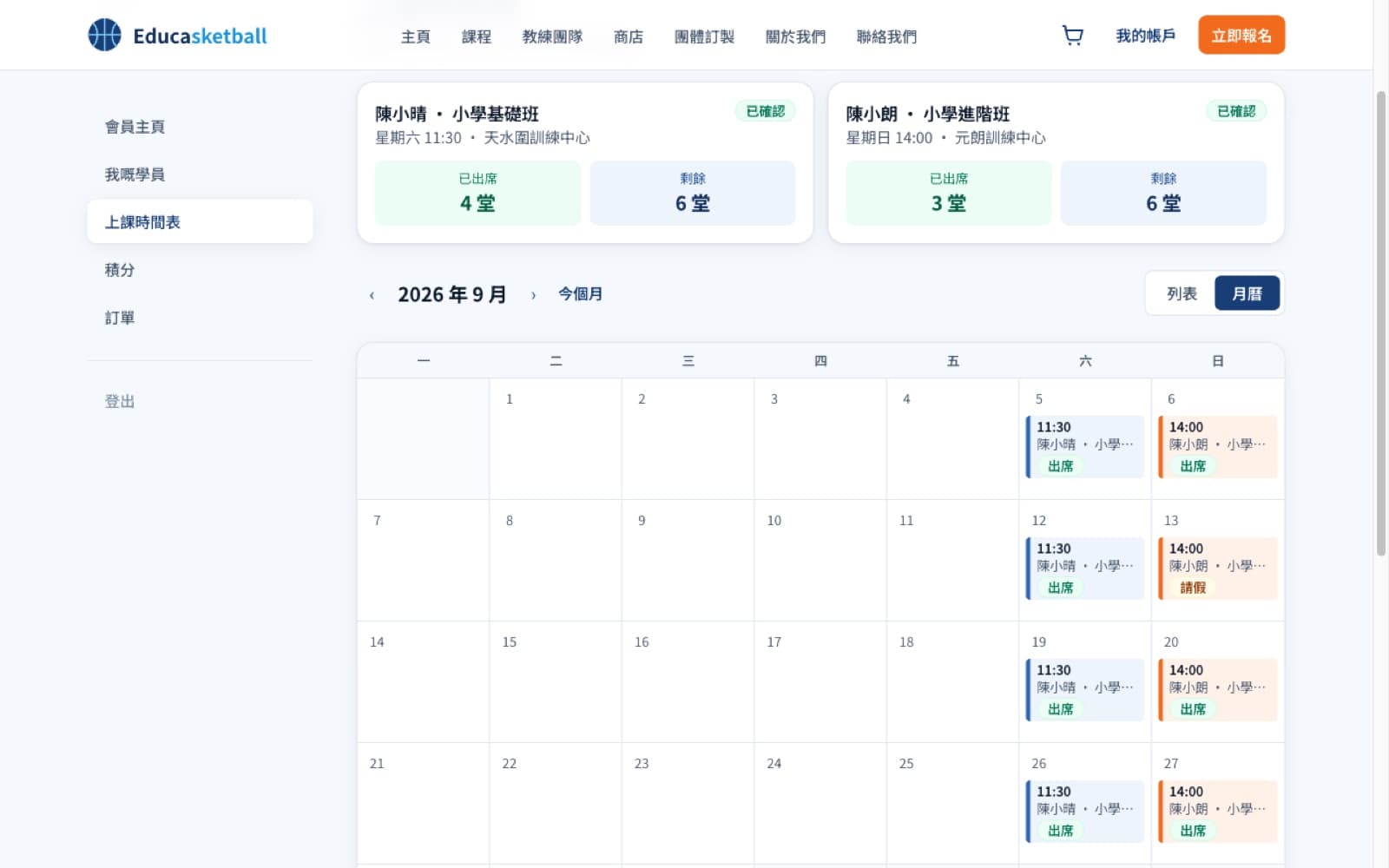1389x868 pixels.
Task: Open 14:00 請假 class on September 13
Action: (x=1218, y=569)
